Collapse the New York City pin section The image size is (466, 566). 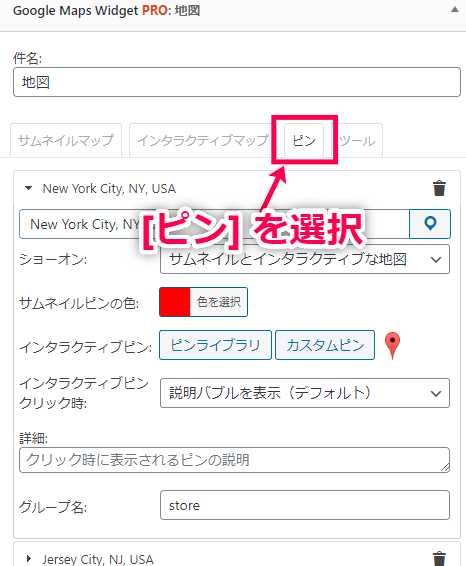28,188
